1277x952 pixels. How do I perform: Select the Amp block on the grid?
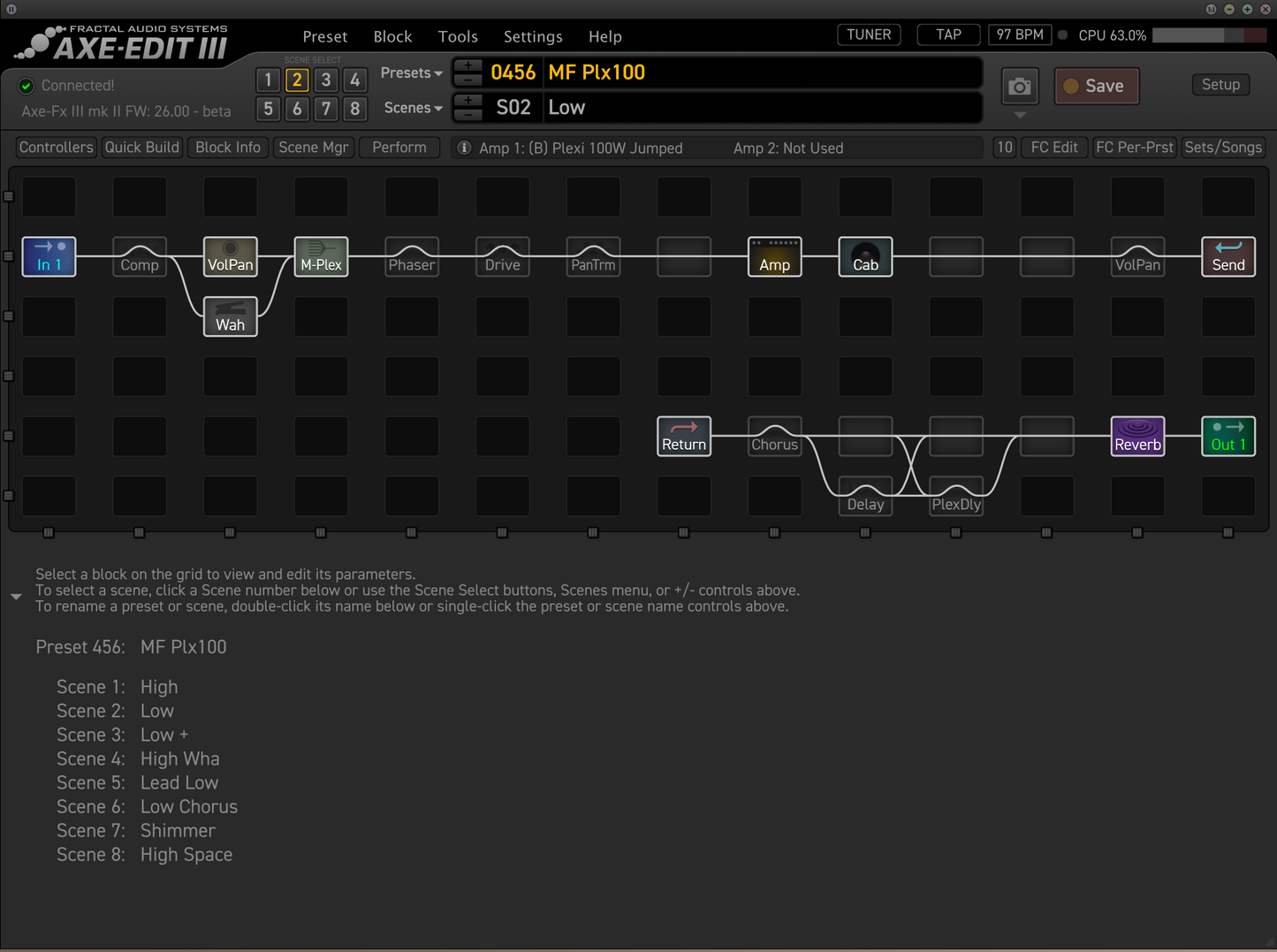coord(774,256)
